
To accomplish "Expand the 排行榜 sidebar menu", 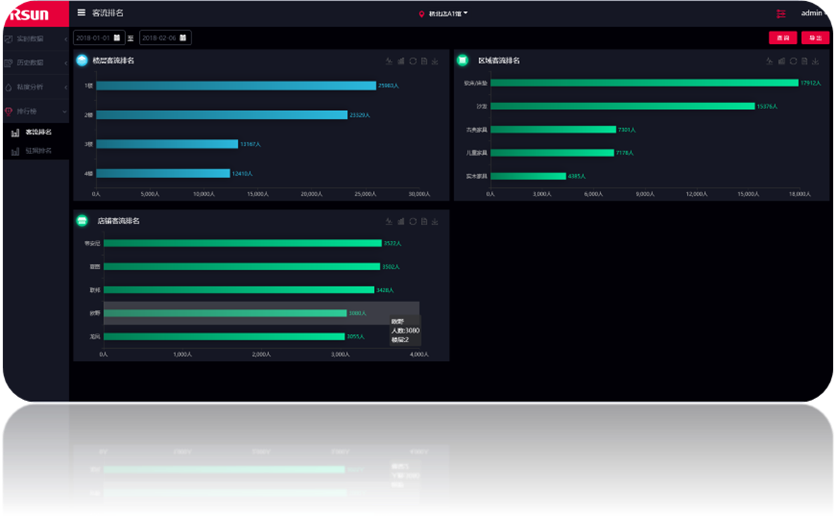I will (30, 111).
